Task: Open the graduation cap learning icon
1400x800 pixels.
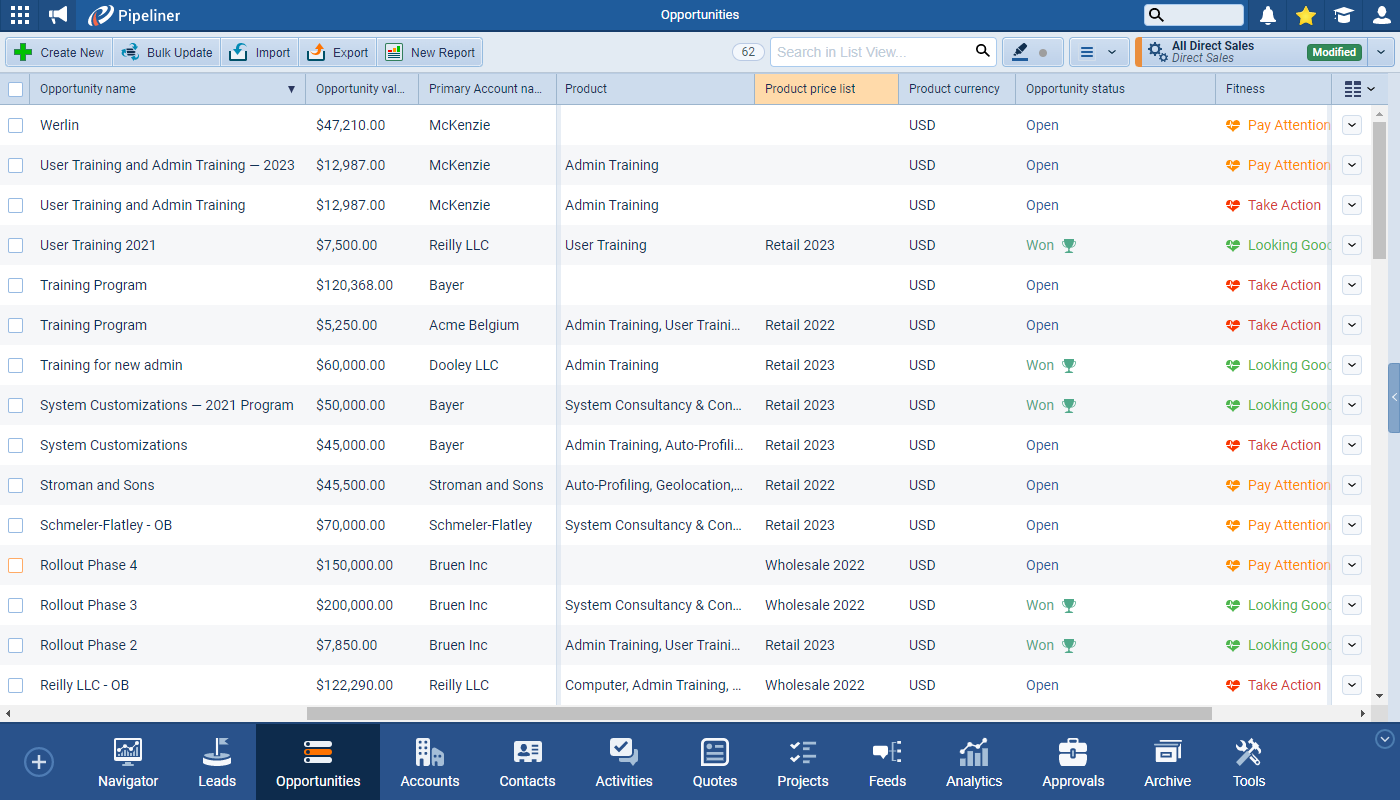Action: tap(1343, 15)
